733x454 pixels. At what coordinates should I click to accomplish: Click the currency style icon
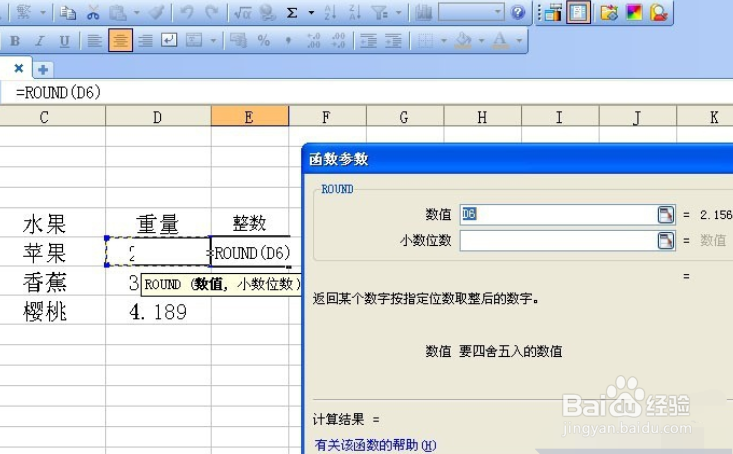tap(238, 41)
